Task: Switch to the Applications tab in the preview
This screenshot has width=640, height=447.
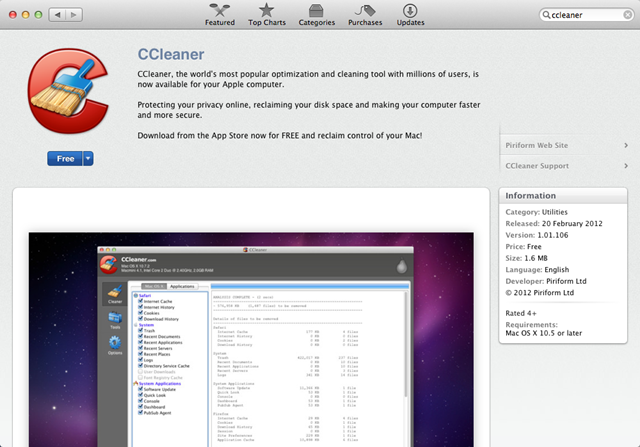Action: (x=181, y=286)
